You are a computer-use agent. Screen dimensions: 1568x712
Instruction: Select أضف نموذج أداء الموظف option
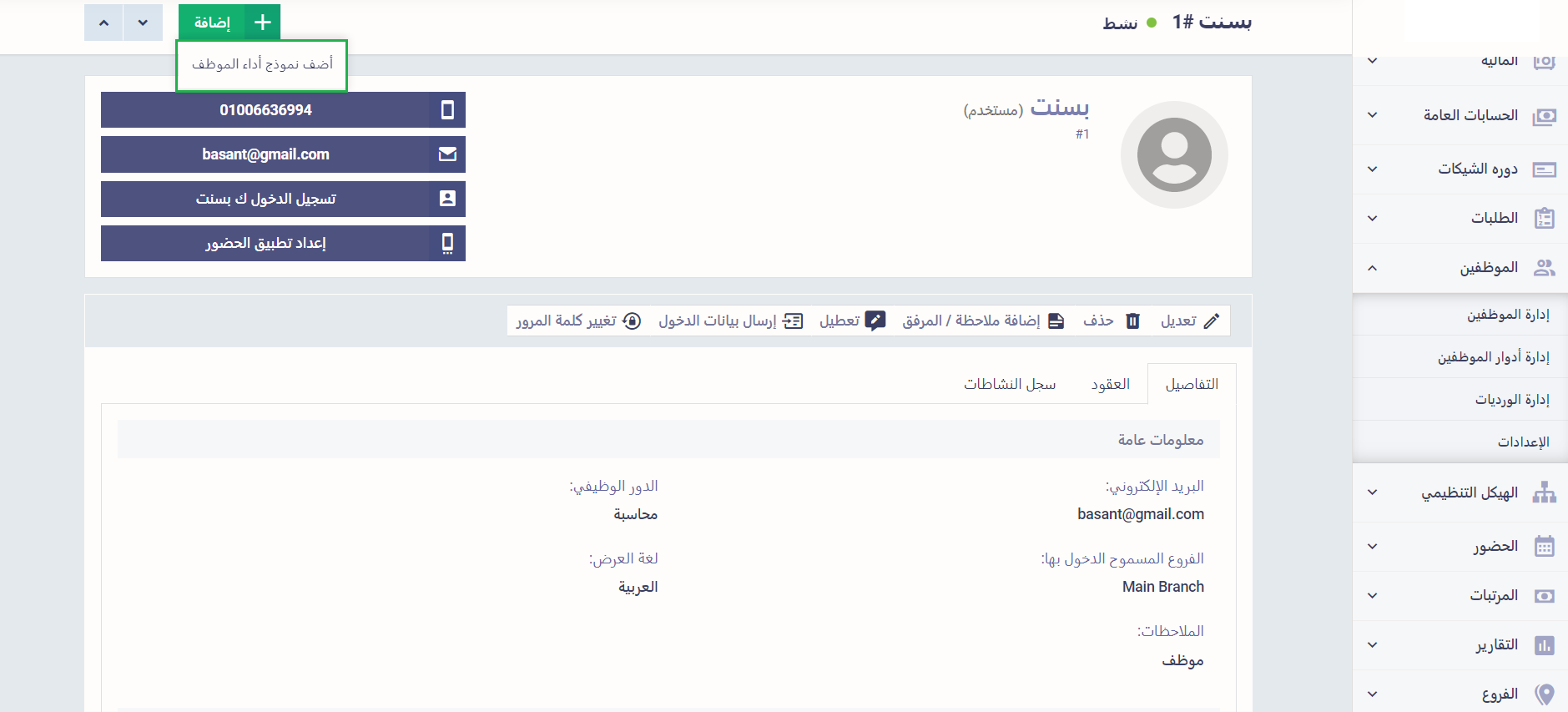click(x=262, y=64)
